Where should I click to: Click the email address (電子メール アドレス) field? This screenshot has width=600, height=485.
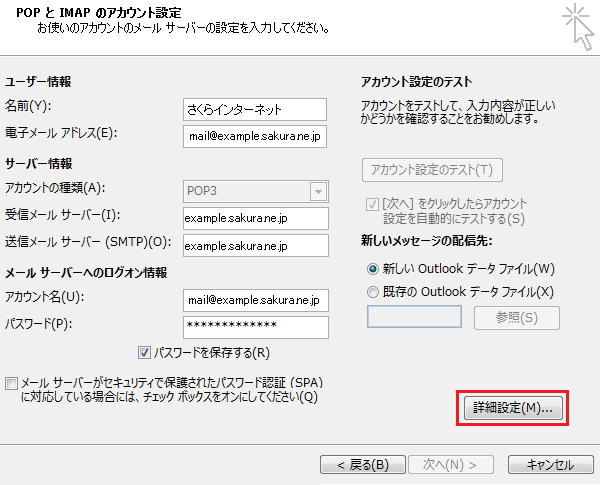(x=255, y=135)
